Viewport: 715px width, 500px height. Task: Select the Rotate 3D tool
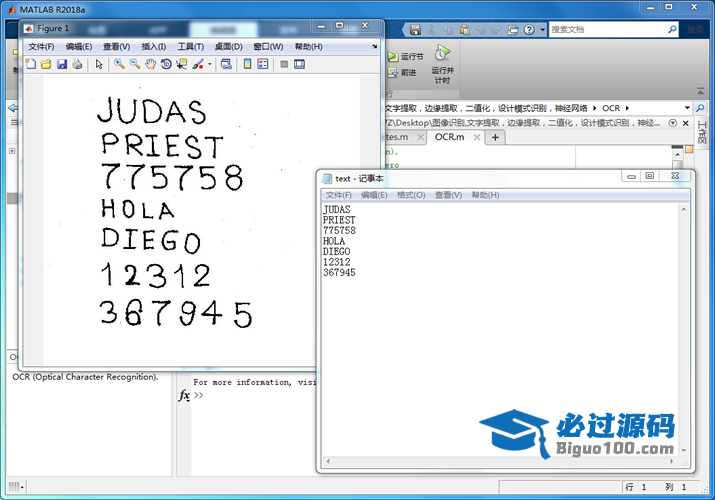point(166,64)
